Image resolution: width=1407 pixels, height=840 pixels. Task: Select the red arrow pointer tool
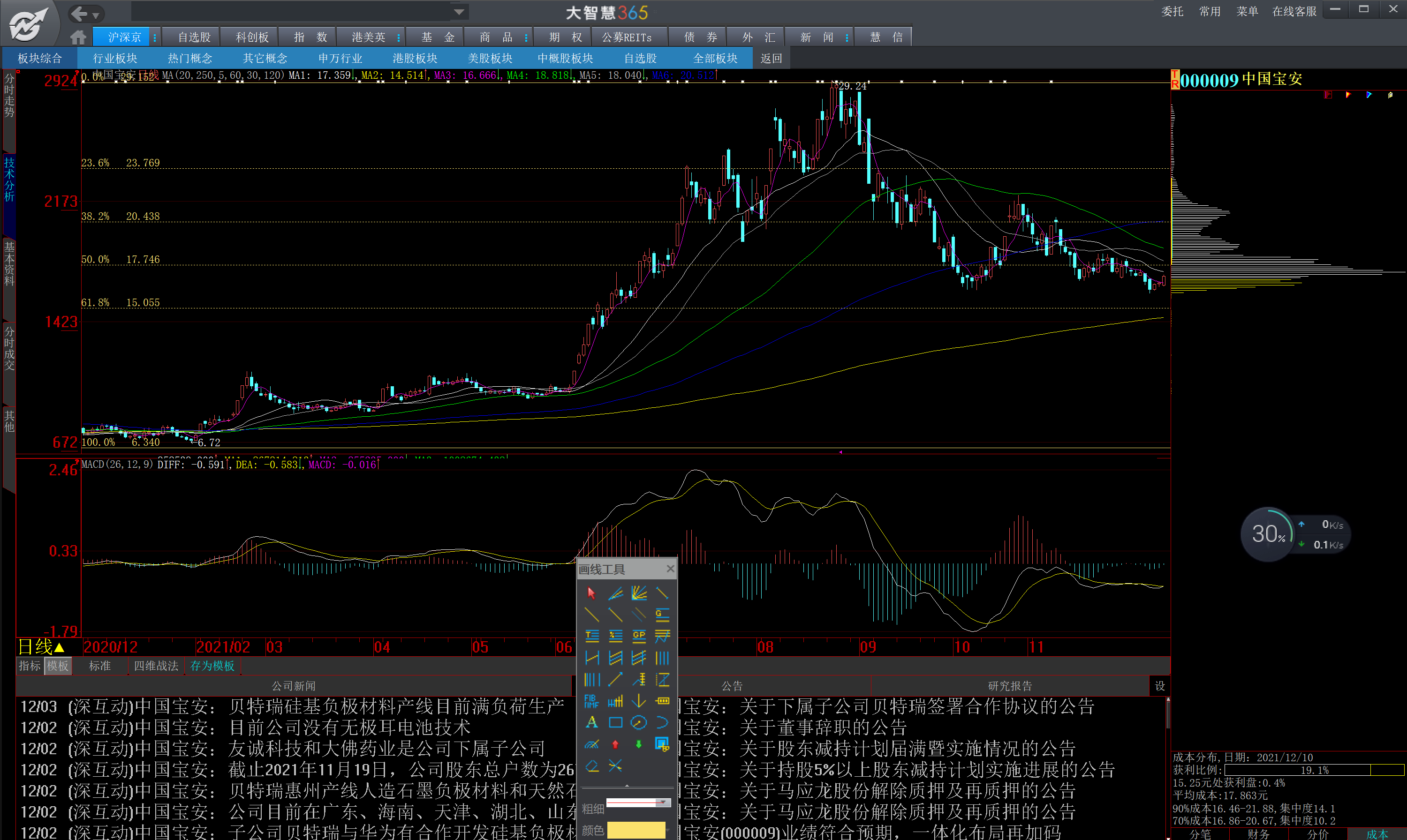[591, 592]
